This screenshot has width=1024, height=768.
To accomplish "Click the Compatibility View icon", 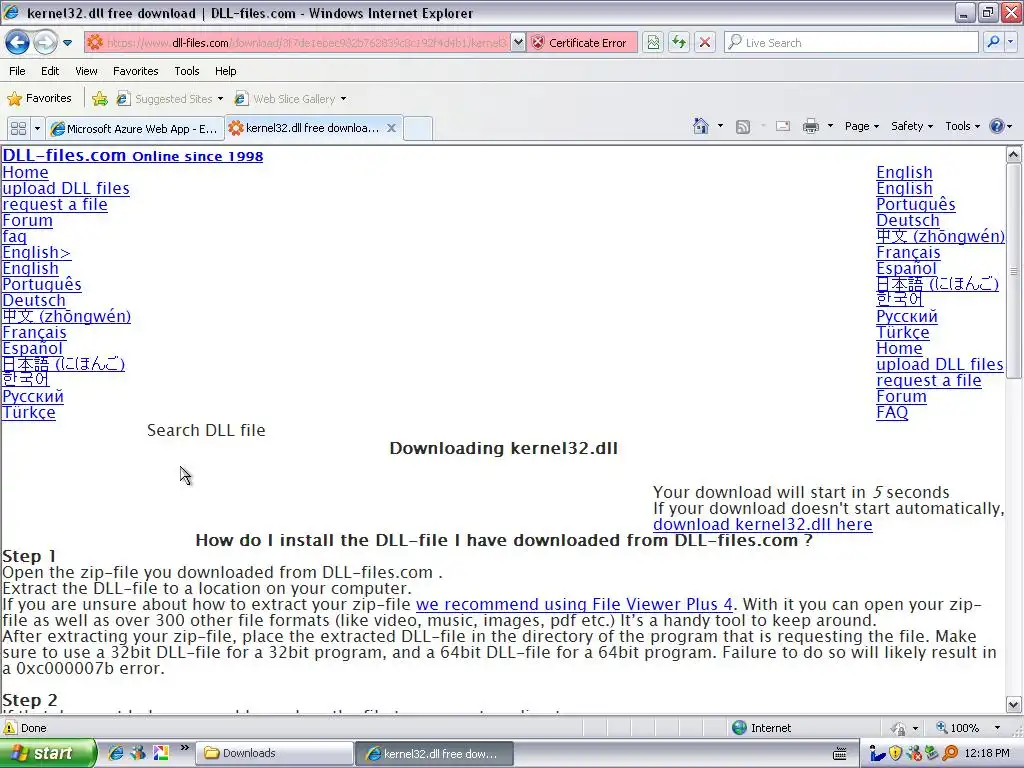I will coord(652,42).
